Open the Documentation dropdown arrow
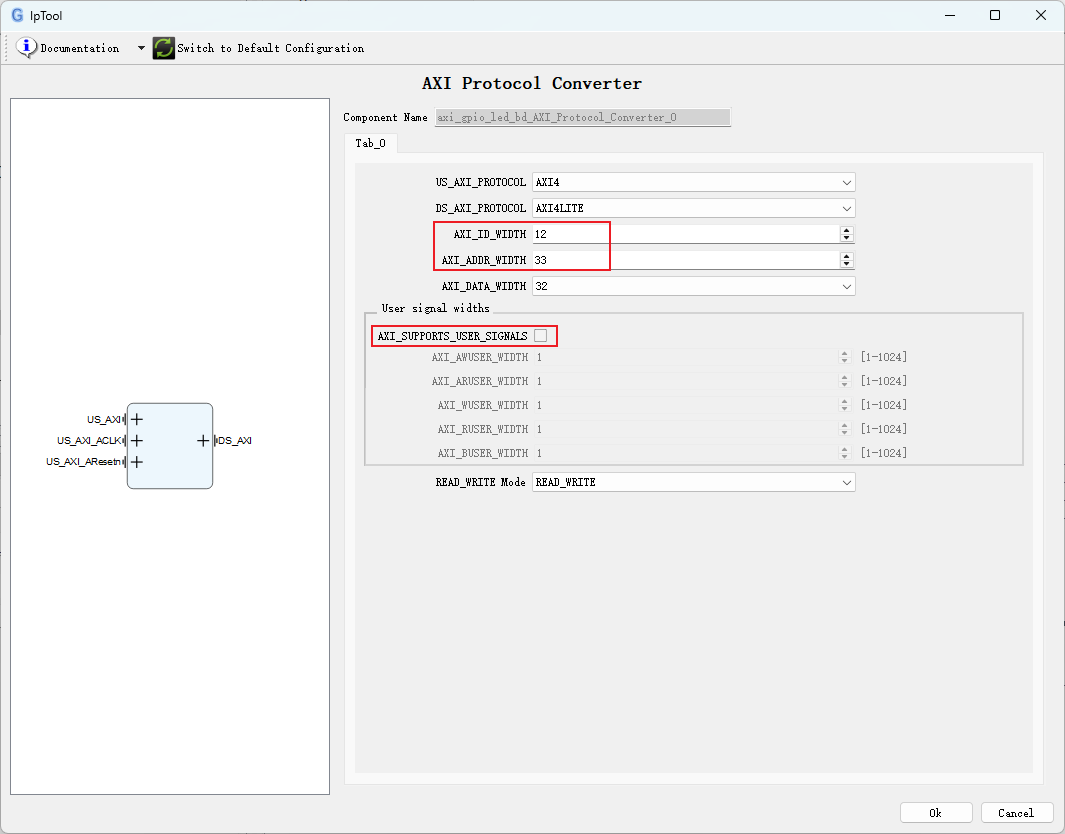This screenshot has width=1065, height=834. coord(141,48)
